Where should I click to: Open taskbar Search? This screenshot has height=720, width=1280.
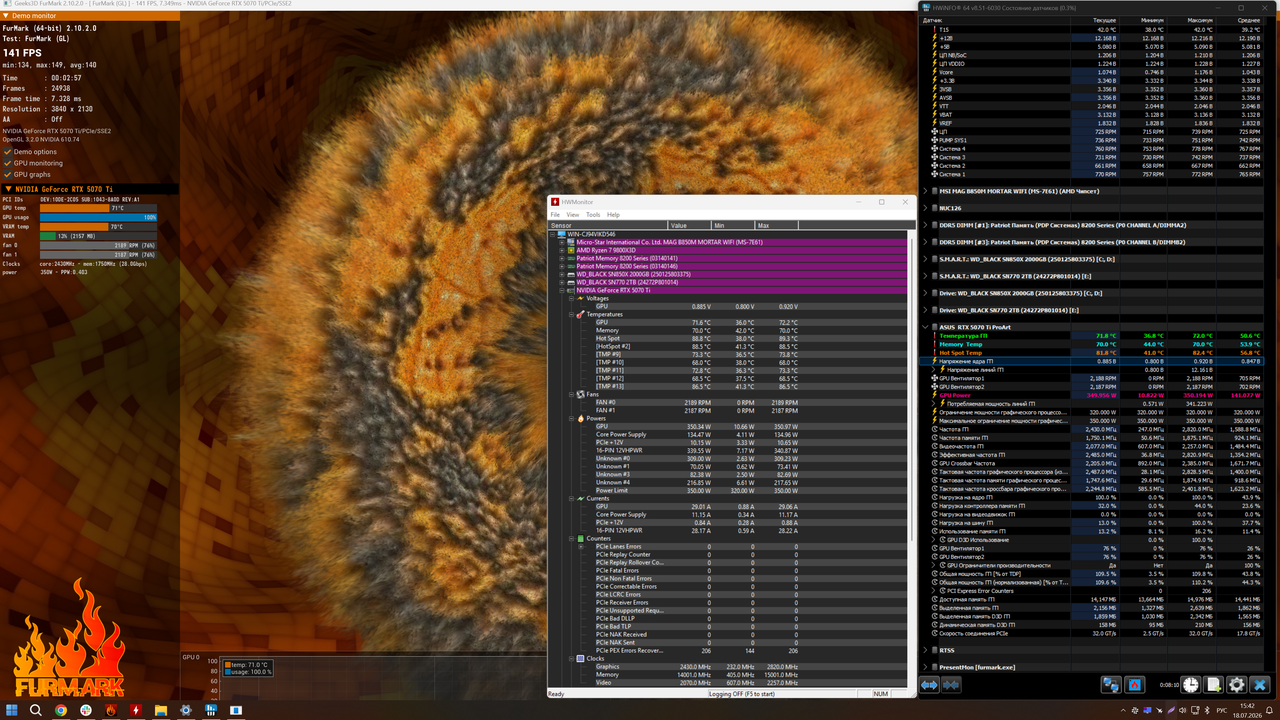click(x=36, y=710)
